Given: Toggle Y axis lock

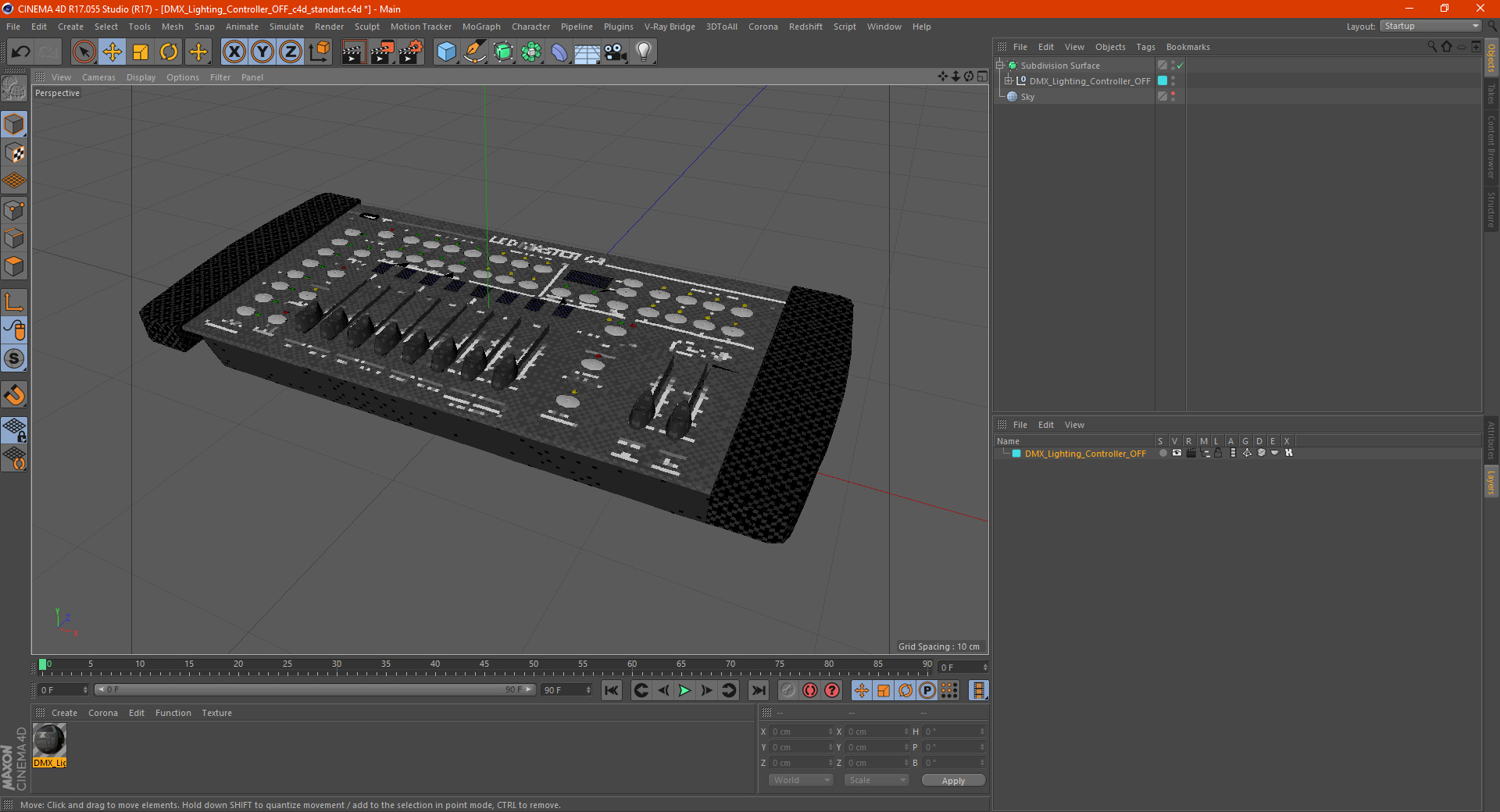Looking at the screenshot, I should pyautogui.click(x=262, y=52).
